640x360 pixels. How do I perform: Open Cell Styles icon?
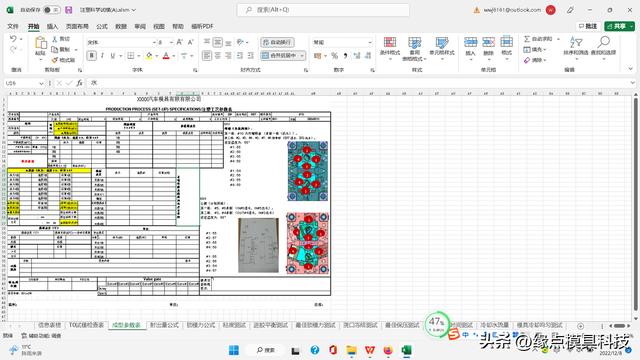tap(442, 42)
